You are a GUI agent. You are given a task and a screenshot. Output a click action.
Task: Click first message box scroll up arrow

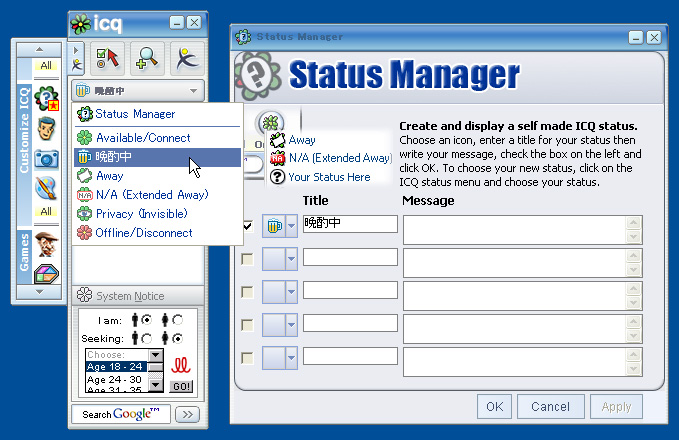(634, 223)
